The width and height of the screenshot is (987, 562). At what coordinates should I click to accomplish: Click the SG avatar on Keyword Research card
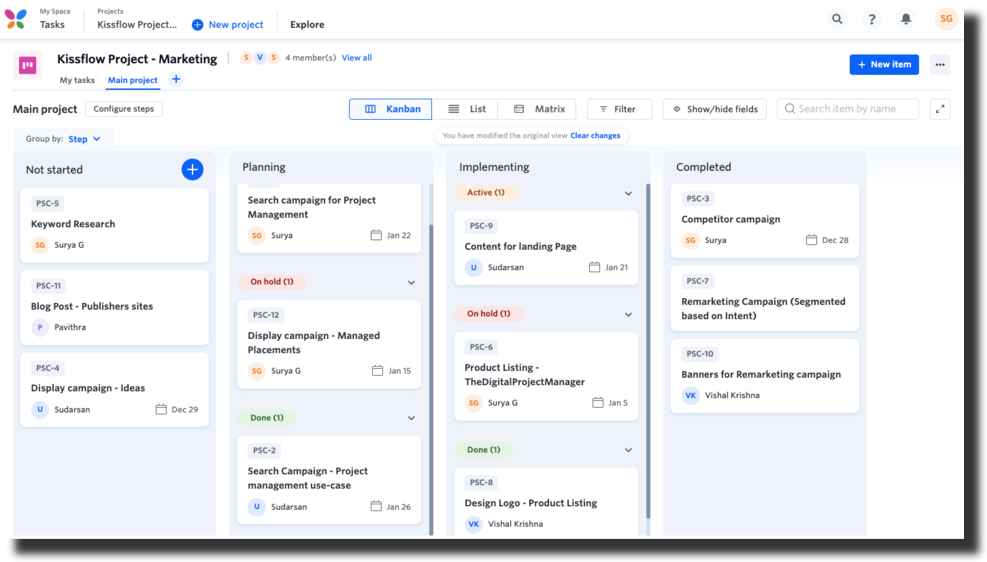tap(40, 245)
